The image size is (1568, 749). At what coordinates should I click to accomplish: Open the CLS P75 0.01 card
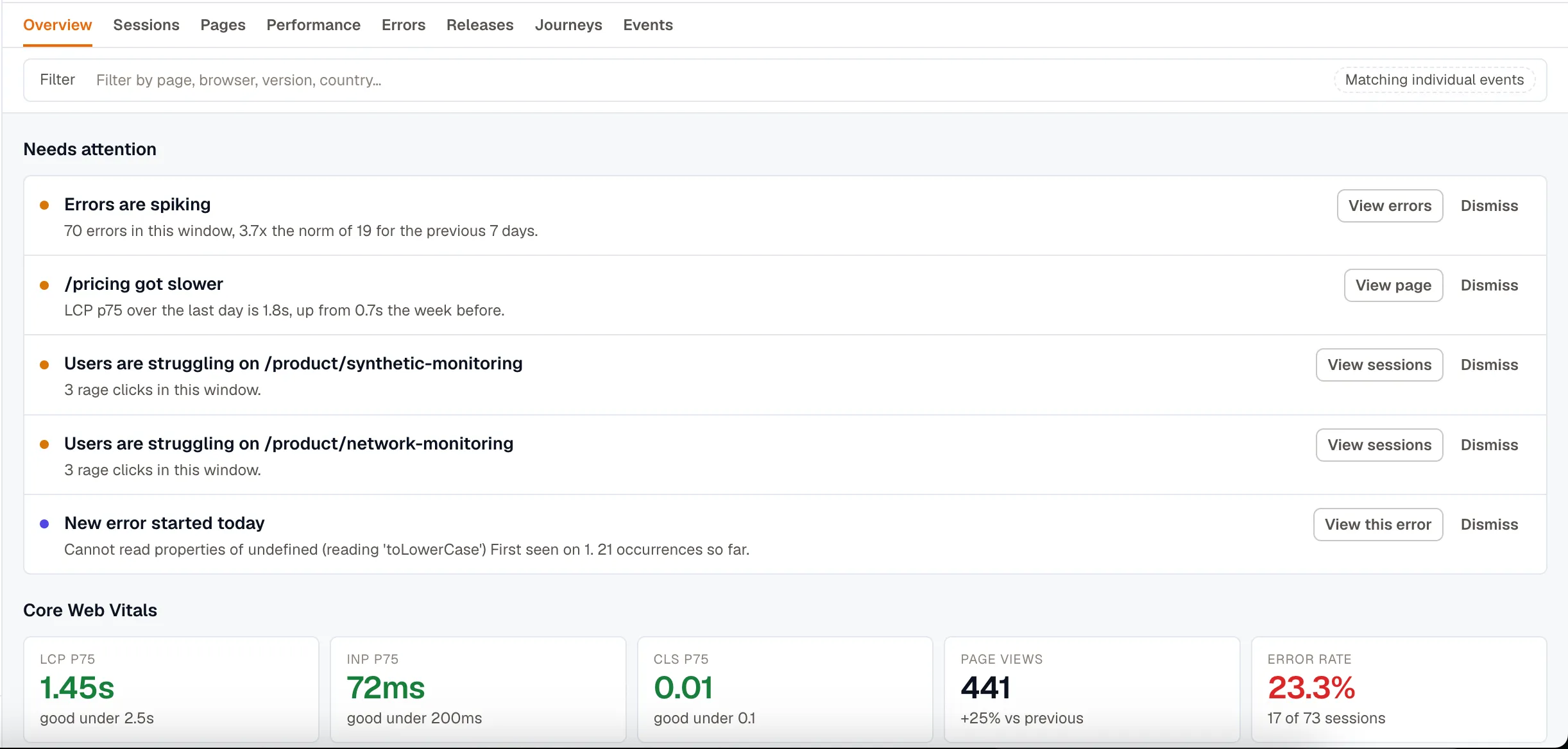coord(785,689)
